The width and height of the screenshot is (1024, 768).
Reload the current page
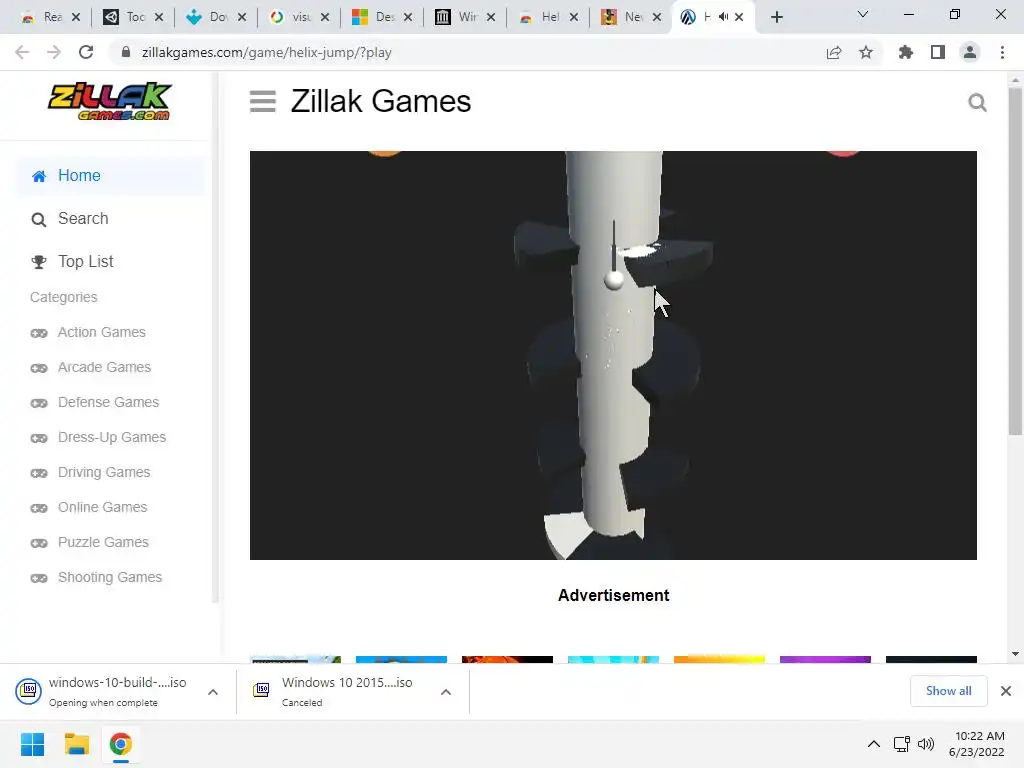point(86,52)
